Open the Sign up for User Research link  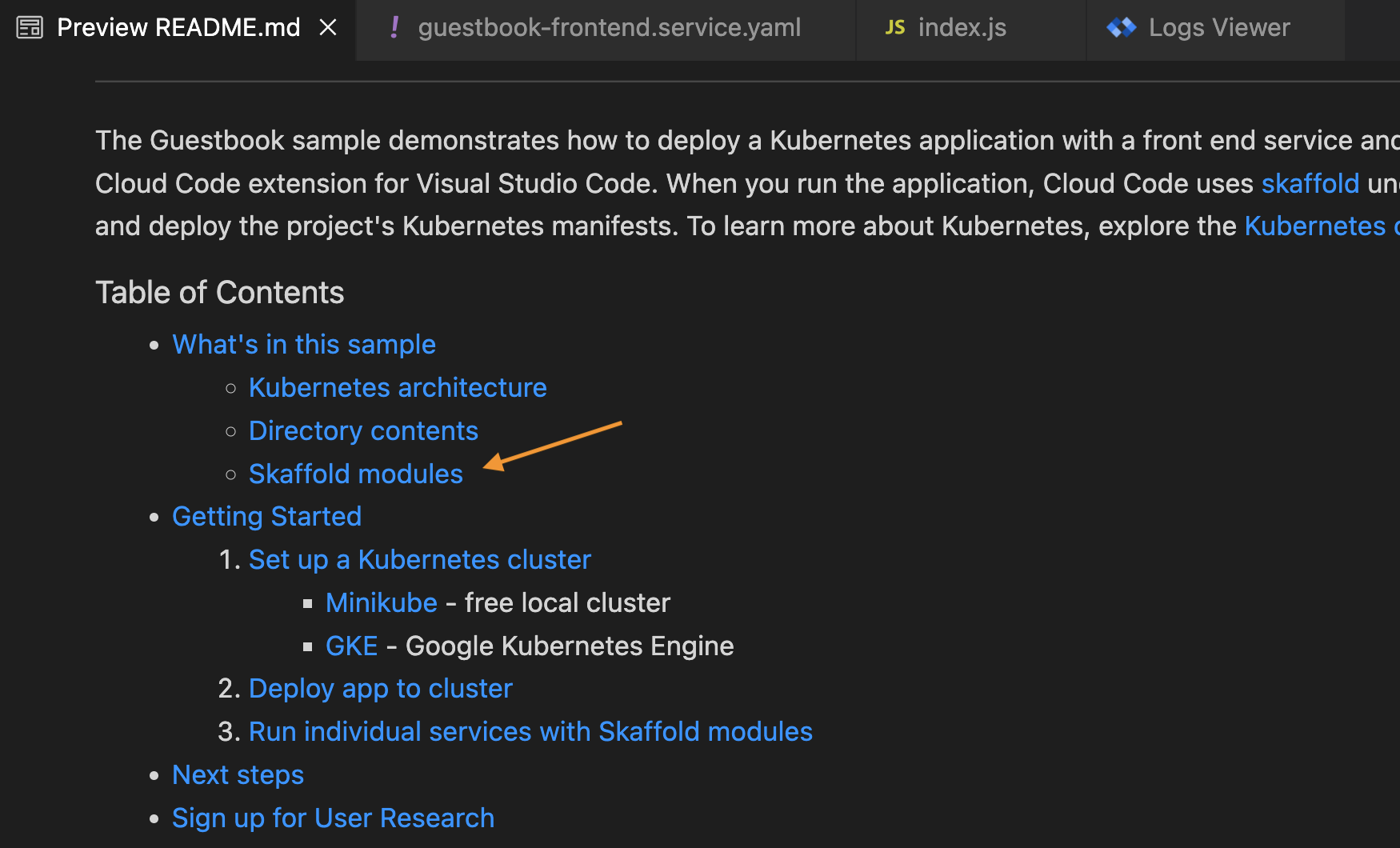(333, 818)
